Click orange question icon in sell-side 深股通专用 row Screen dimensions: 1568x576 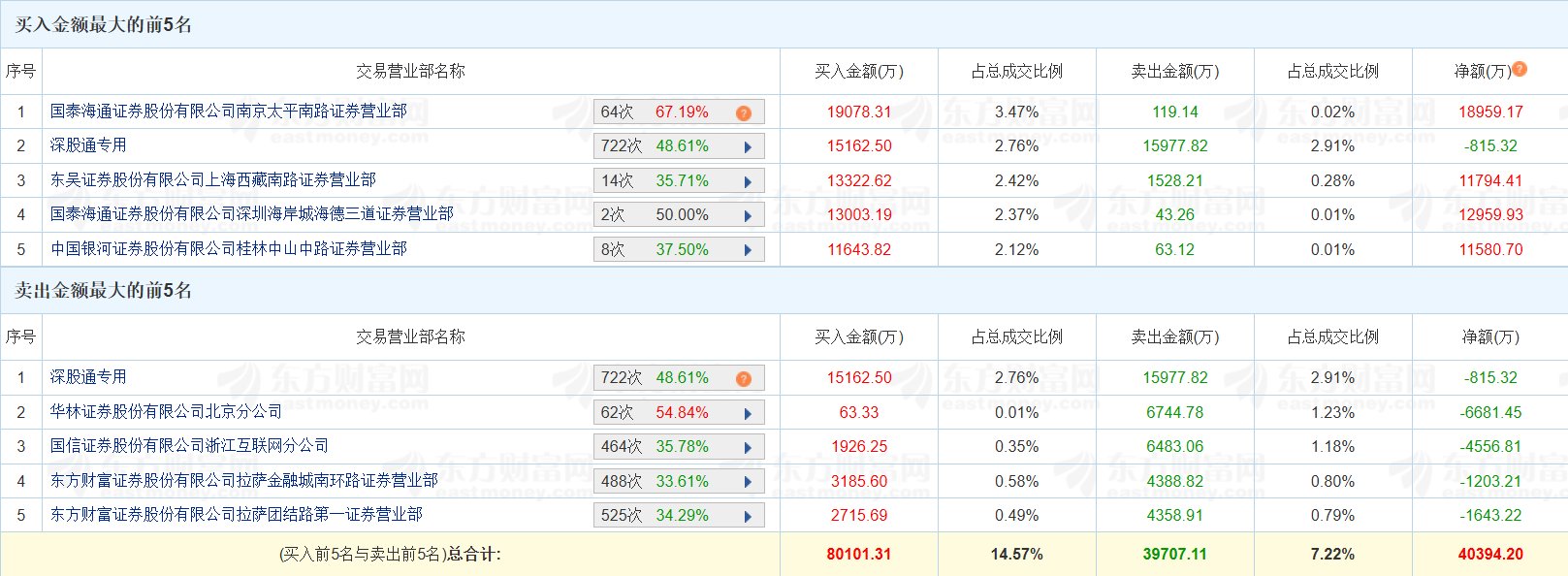(x=744, y=378)
